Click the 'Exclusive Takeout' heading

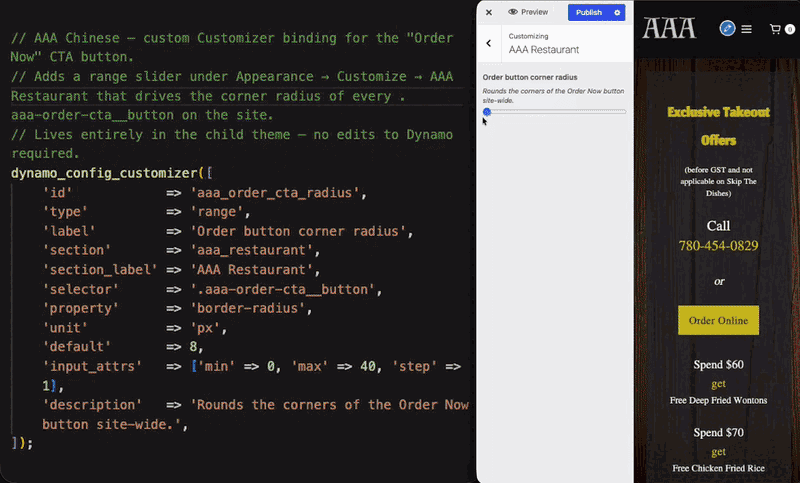click(718, 112)
